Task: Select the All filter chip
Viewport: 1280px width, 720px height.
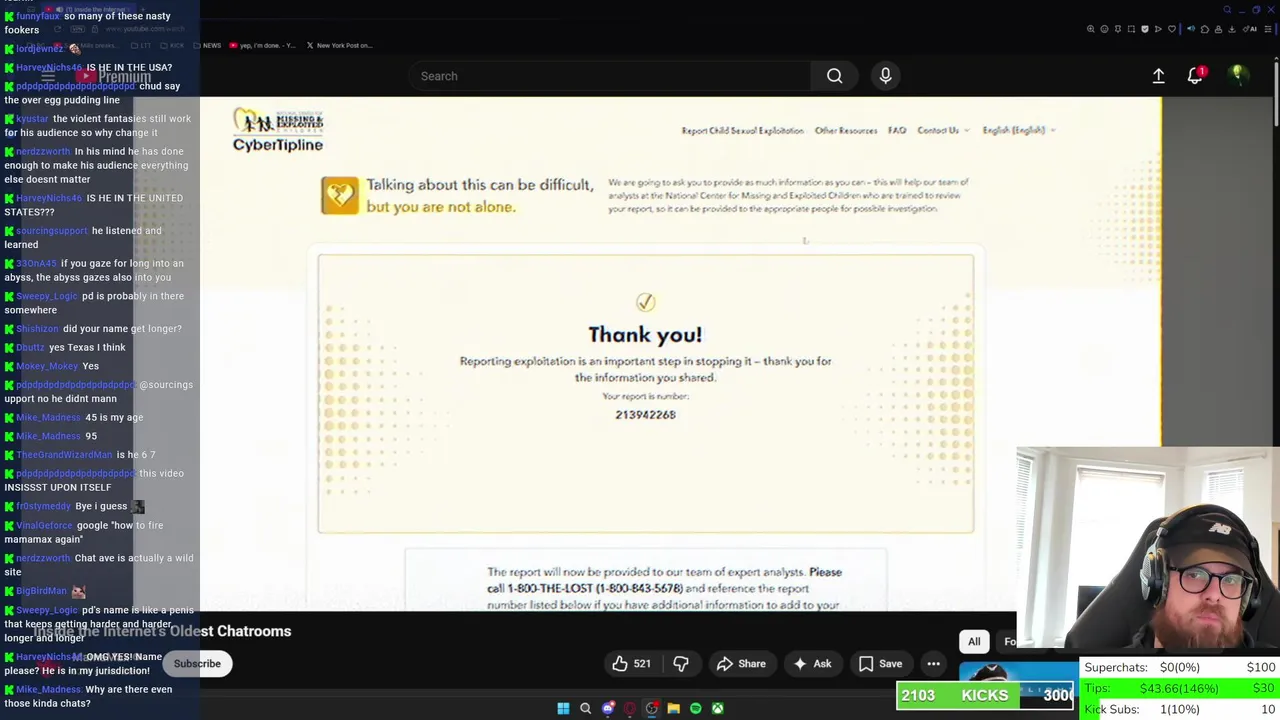Action: (974, 642)
